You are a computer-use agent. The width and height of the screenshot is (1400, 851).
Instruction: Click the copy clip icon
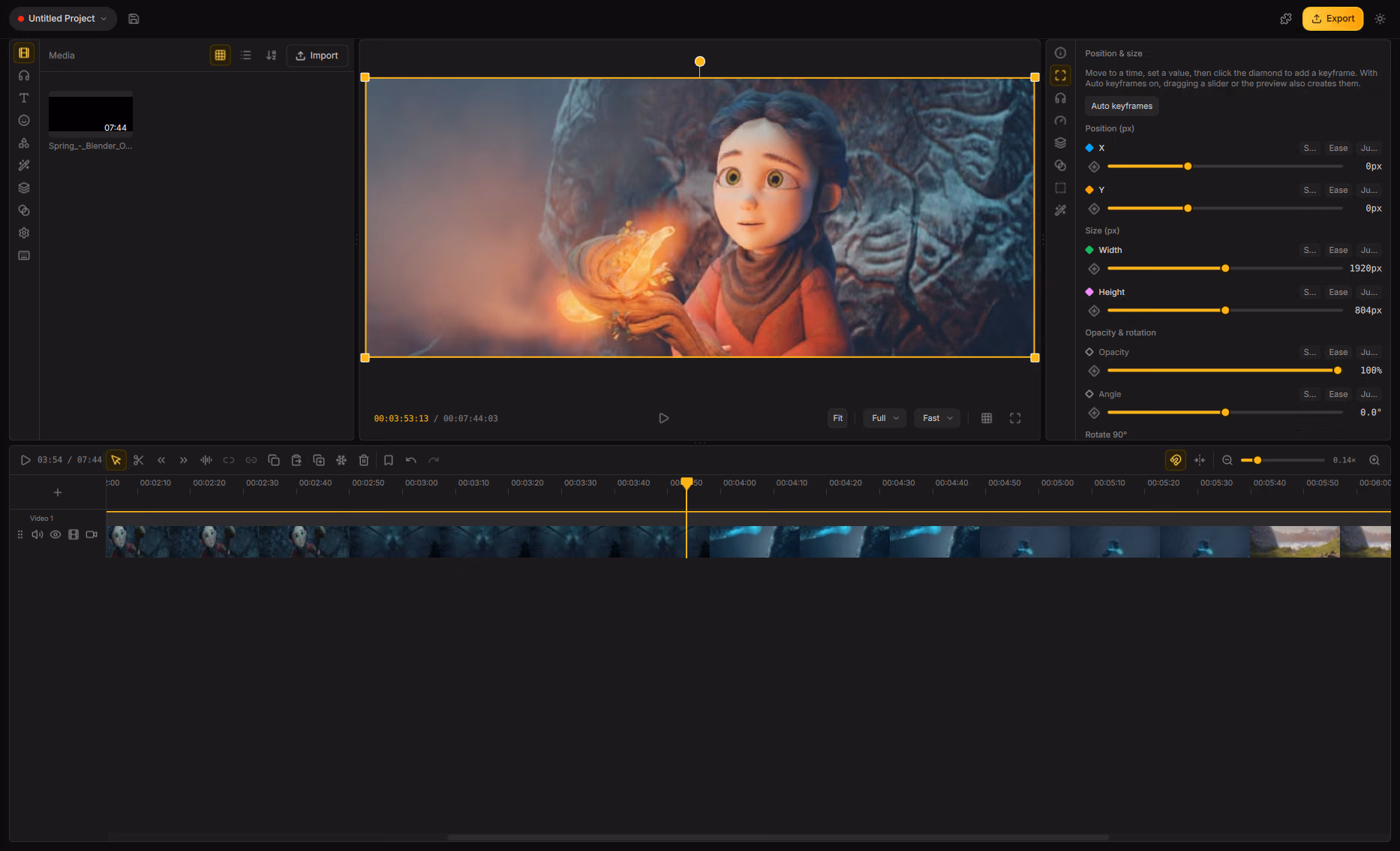pos(274,460)
